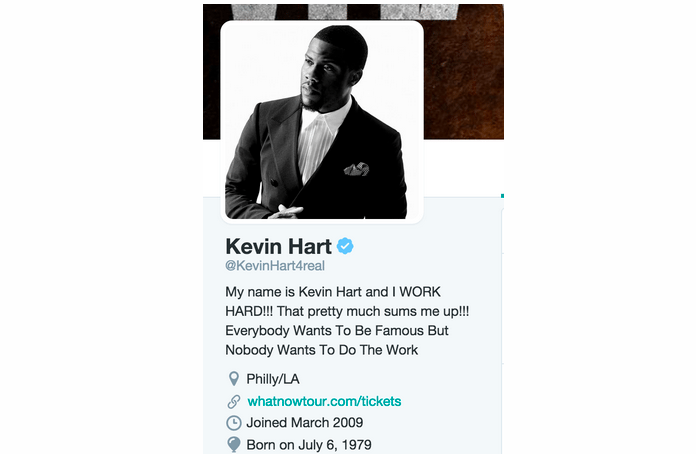Click the pocket square in the photo
Viewport: 696px width, 454px height.
356,169
